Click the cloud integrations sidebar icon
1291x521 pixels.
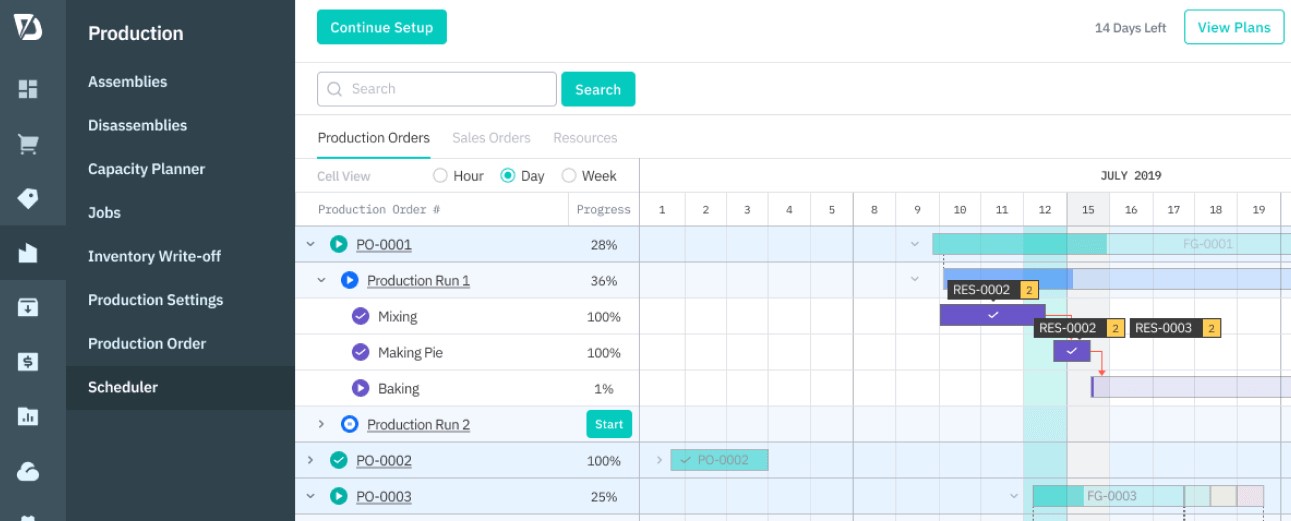28,470
